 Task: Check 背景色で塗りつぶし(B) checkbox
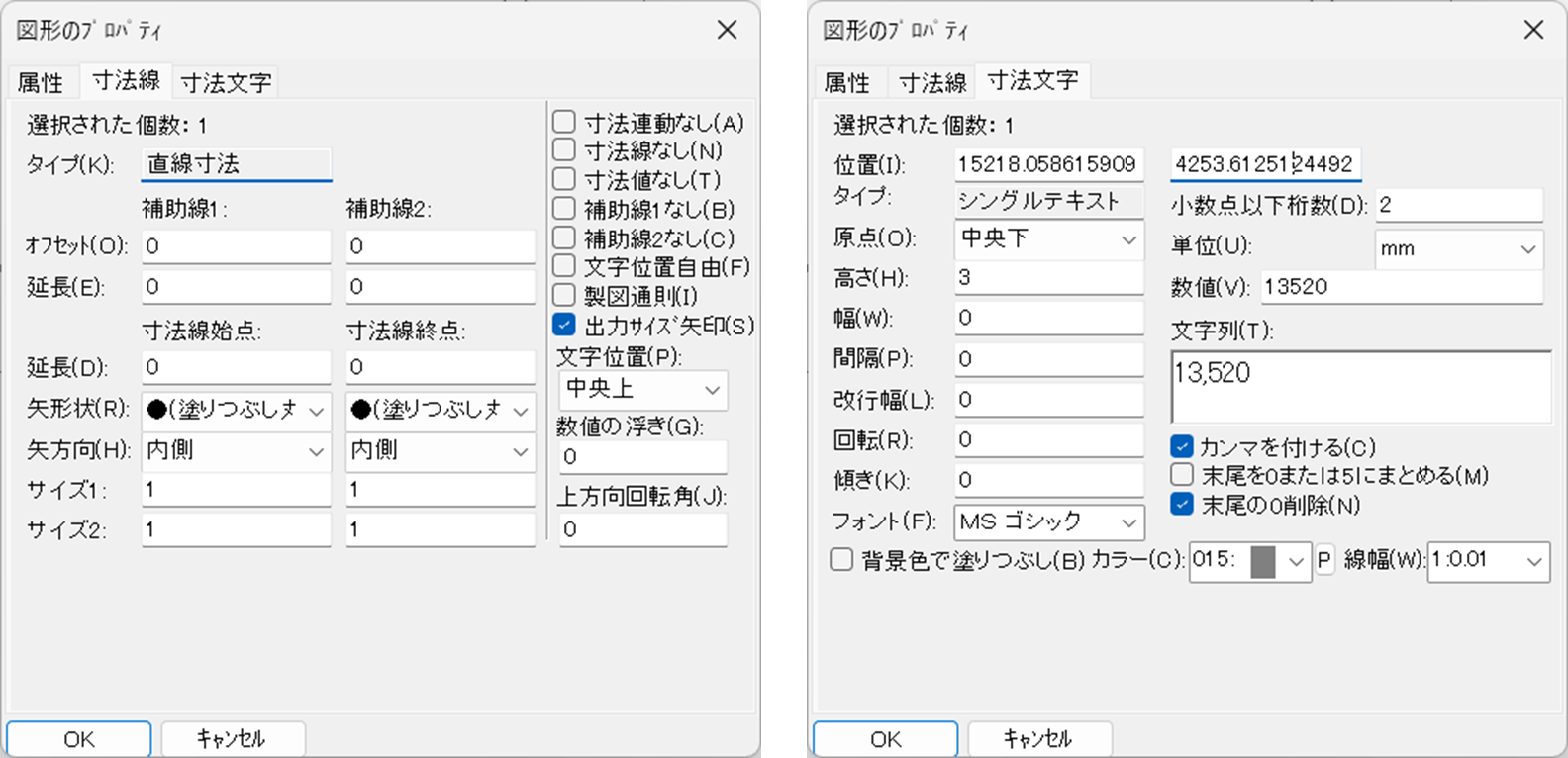tap(841, 560)
